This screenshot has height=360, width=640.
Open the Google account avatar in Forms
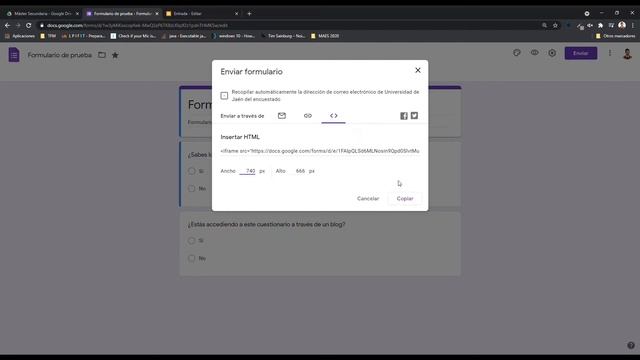[x=627, y=53]
